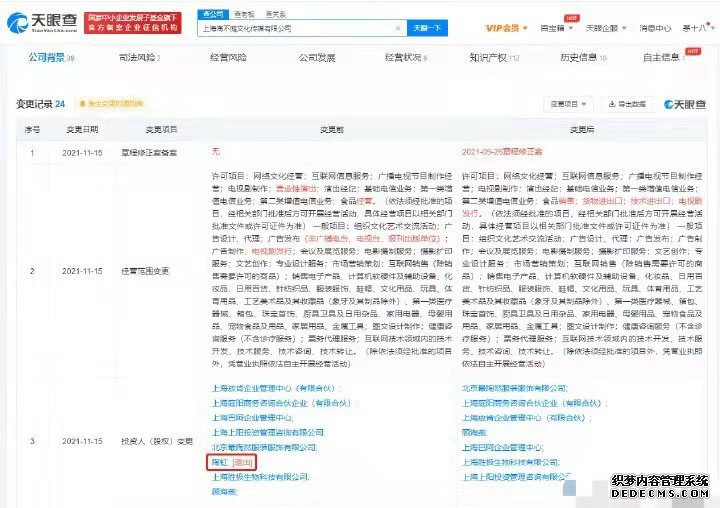Click the 序号 column header

point(32,130)
